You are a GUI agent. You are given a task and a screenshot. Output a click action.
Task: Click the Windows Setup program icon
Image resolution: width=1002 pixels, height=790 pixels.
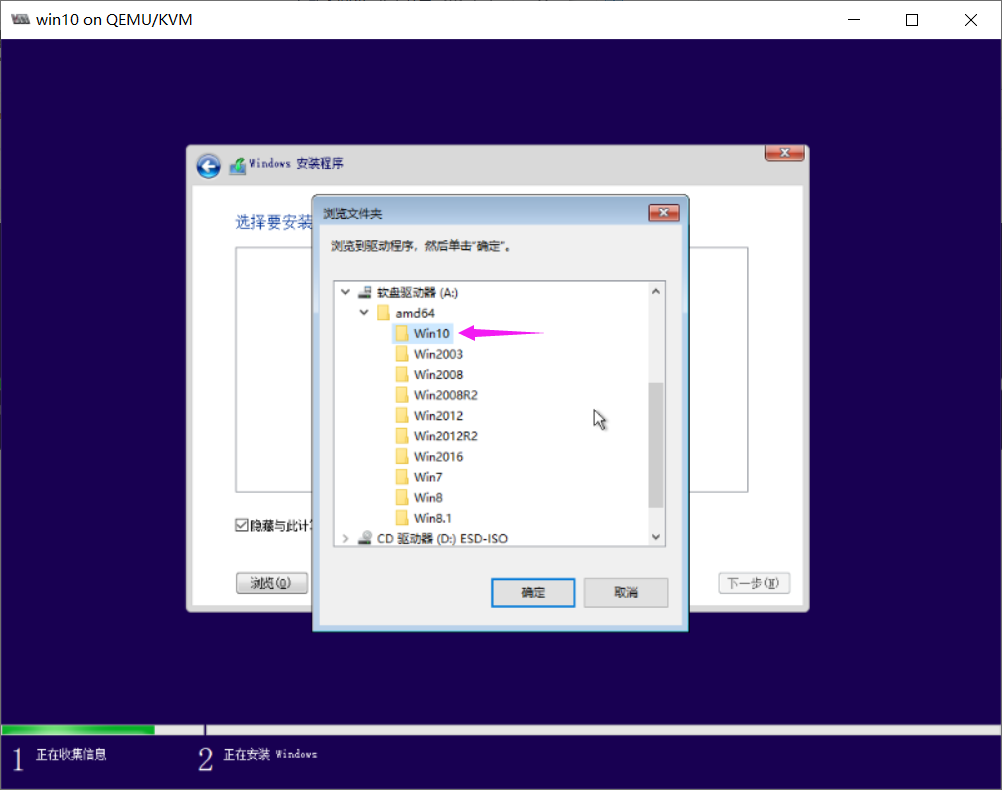(238, 166)
